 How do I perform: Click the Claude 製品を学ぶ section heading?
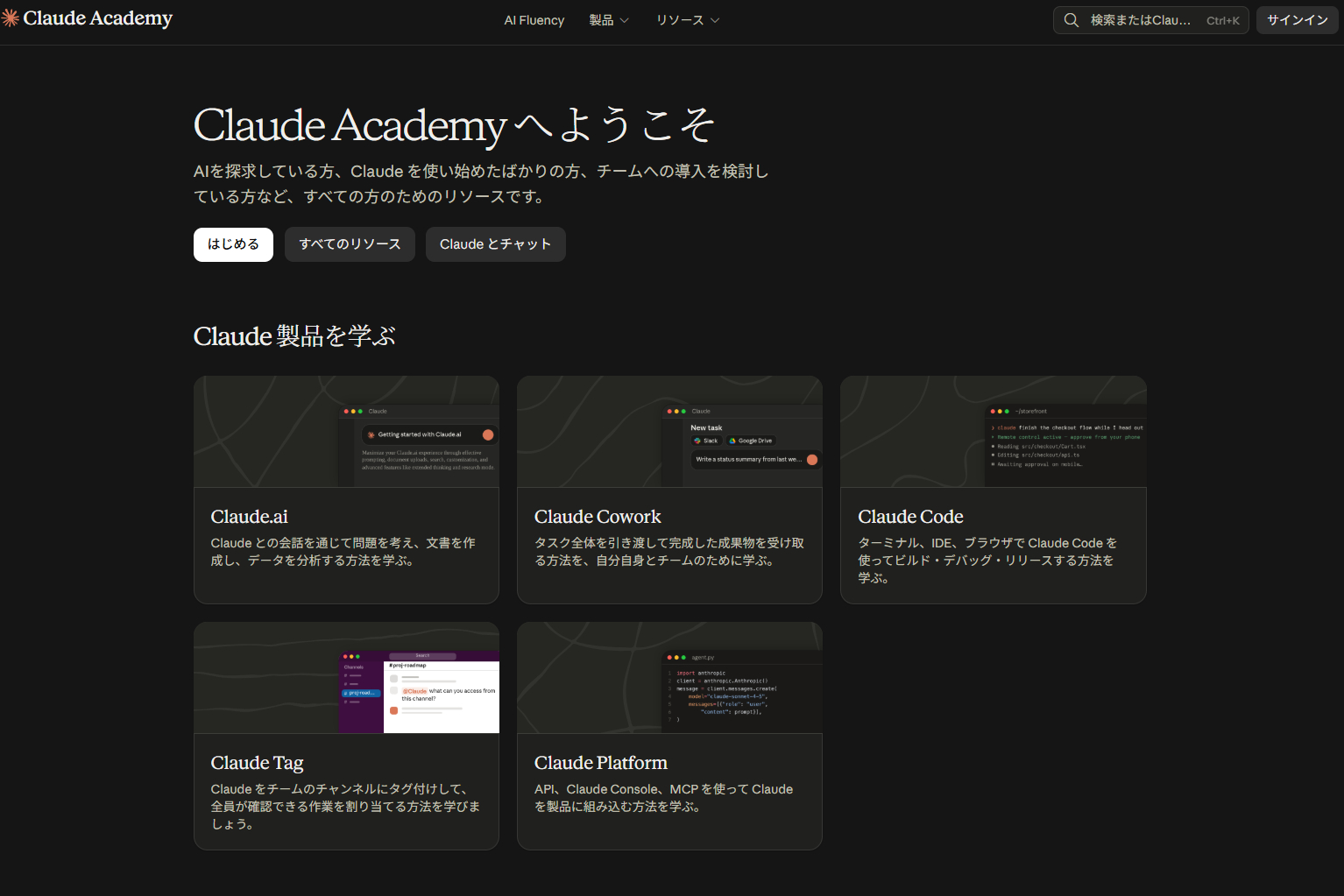pyautogui.click(x=294, y=336)
